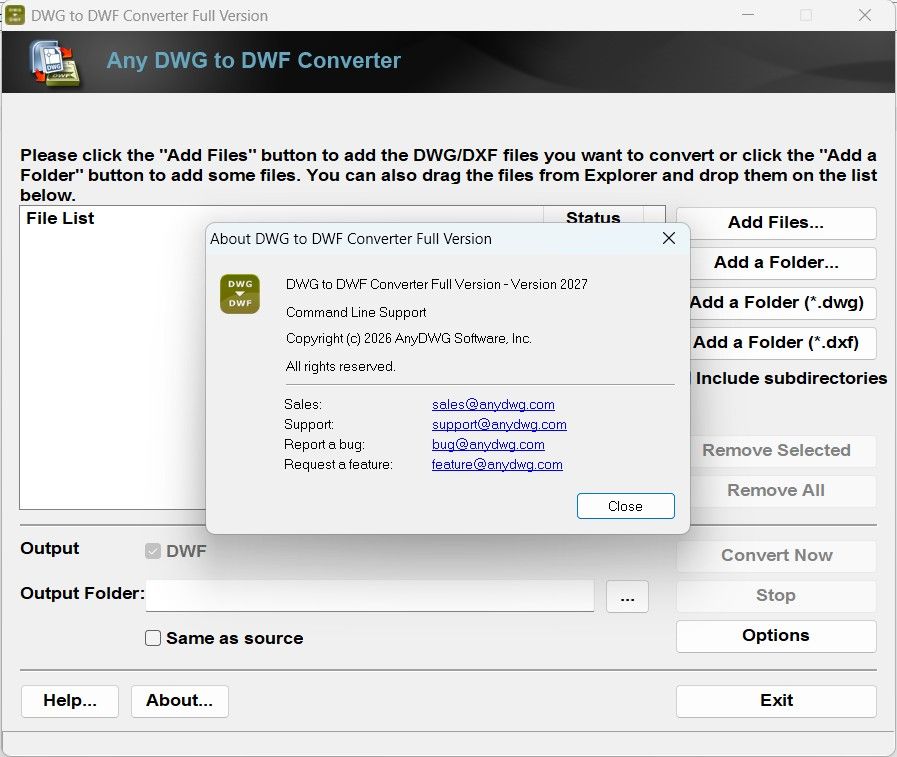897x757 pixels.
Task: Open the support@anydwg.com email link
Action: click(x=499, y=425)
